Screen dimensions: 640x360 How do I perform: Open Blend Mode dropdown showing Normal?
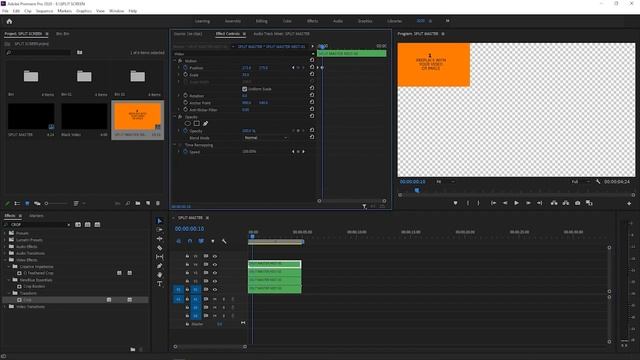click(x=266, y=138)
